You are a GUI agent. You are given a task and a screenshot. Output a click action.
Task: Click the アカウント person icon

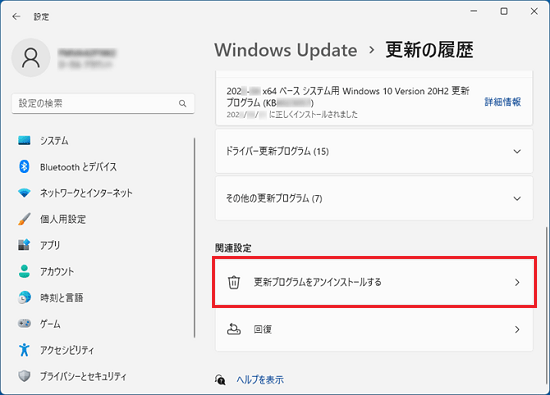click(24, 271)
